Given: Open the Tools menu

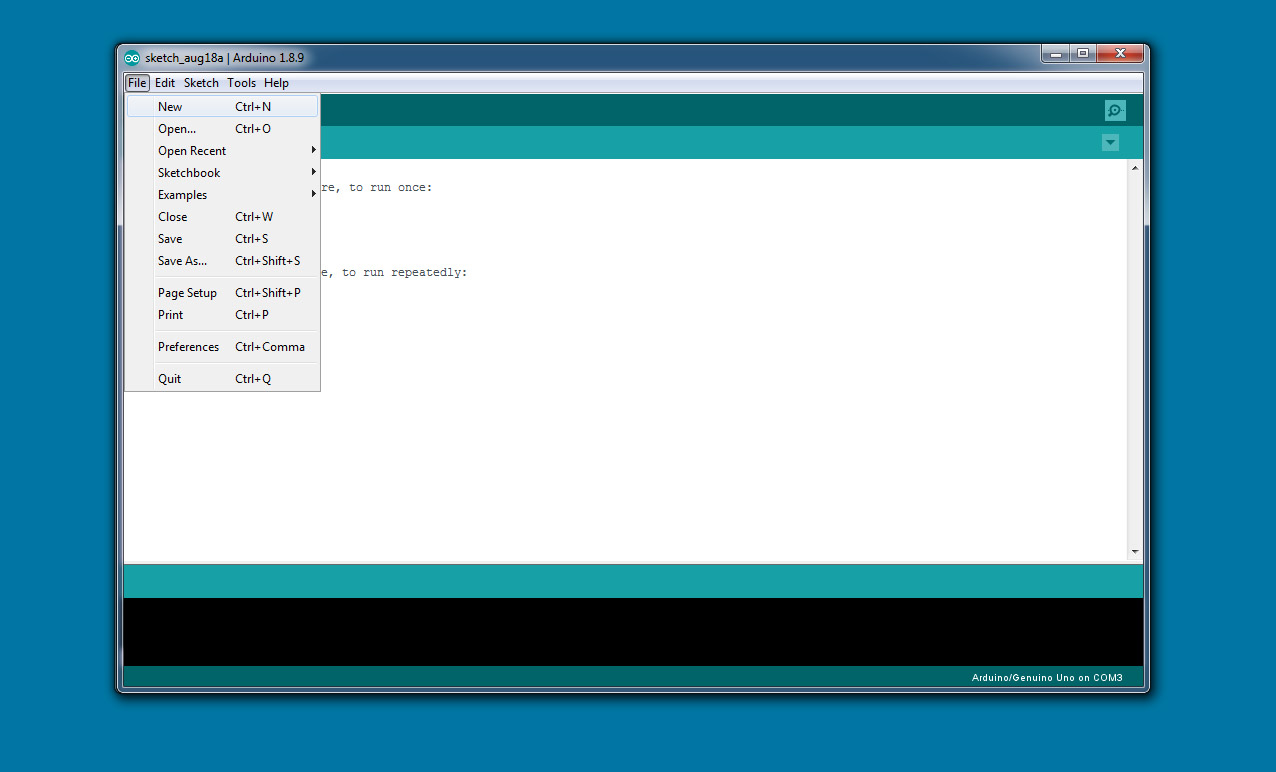Looking at the screenshot, I should (x=241, y=83).
